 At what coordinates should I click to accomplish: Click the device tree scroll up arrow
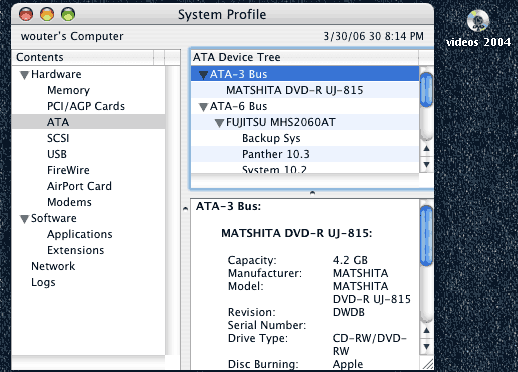[x=426, y=149]
